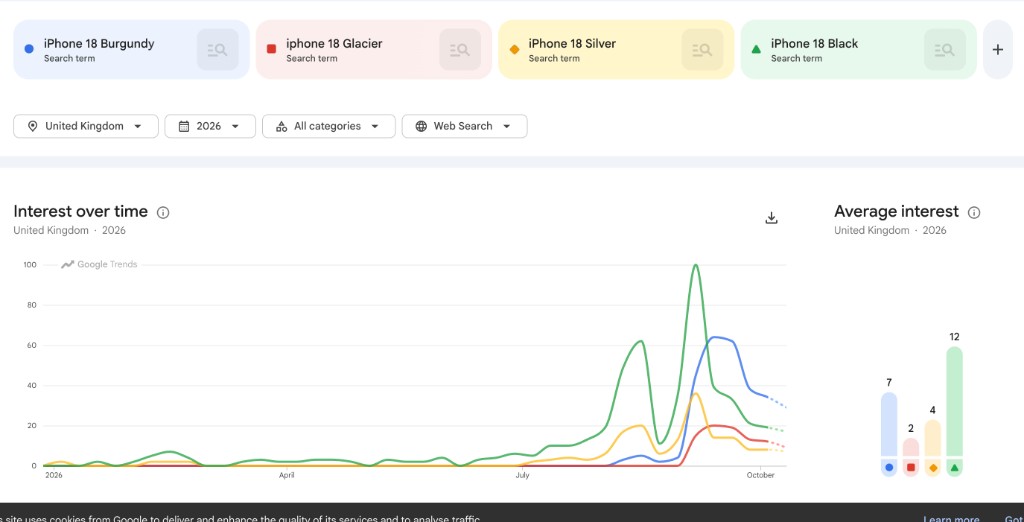Open search icon for iphone 18 Glacier
Image resolution: width=1024 pixels, height=522 pixels.
(x=460, y=50)
